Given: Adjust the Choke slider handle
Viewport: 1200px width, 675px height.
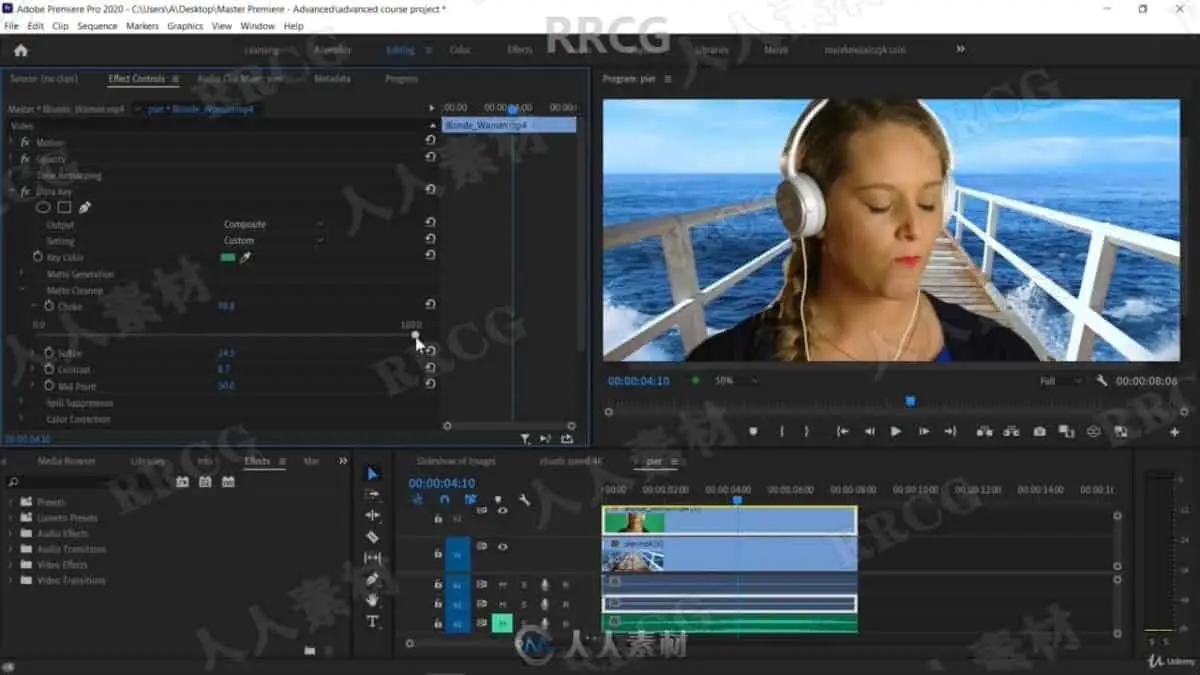Looking at the screenshot, I should [x=415, y=334].
